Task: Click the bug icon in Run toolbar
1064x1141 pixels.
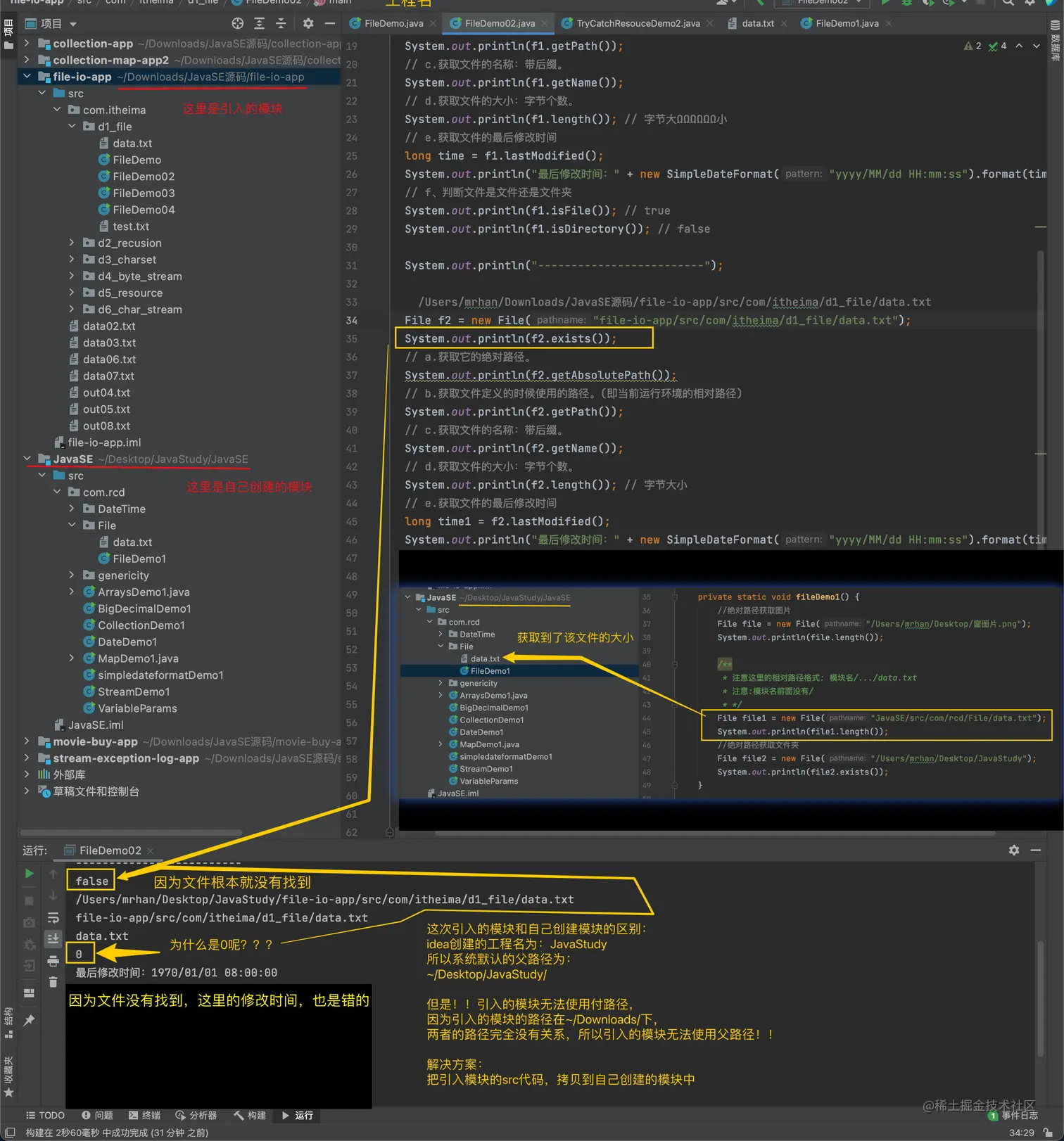Action: click(x=29, y=944)
